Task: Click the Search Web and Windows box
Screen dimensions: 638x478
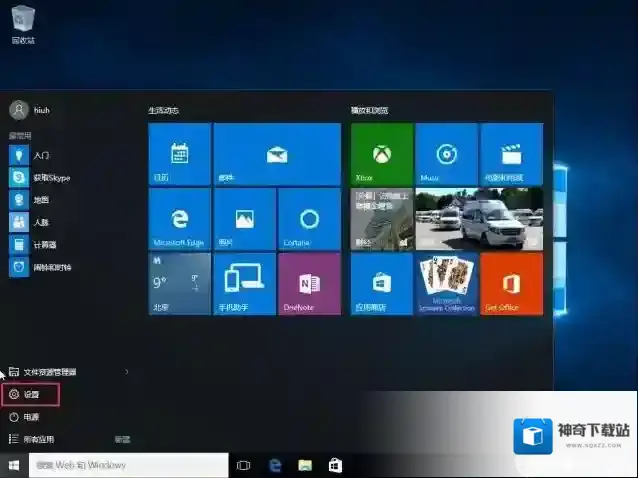Action: (x=128, y=465)
